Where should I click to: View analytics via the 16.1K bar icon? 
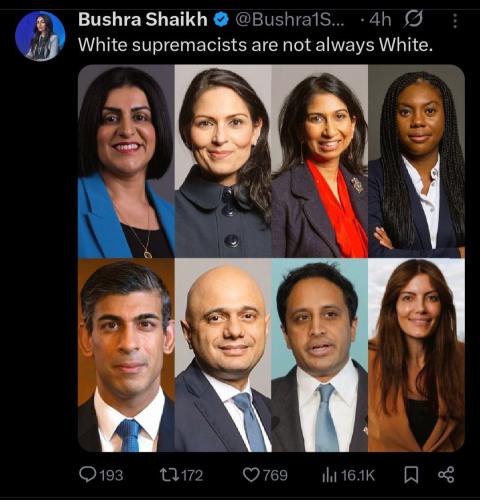[330, 475]
